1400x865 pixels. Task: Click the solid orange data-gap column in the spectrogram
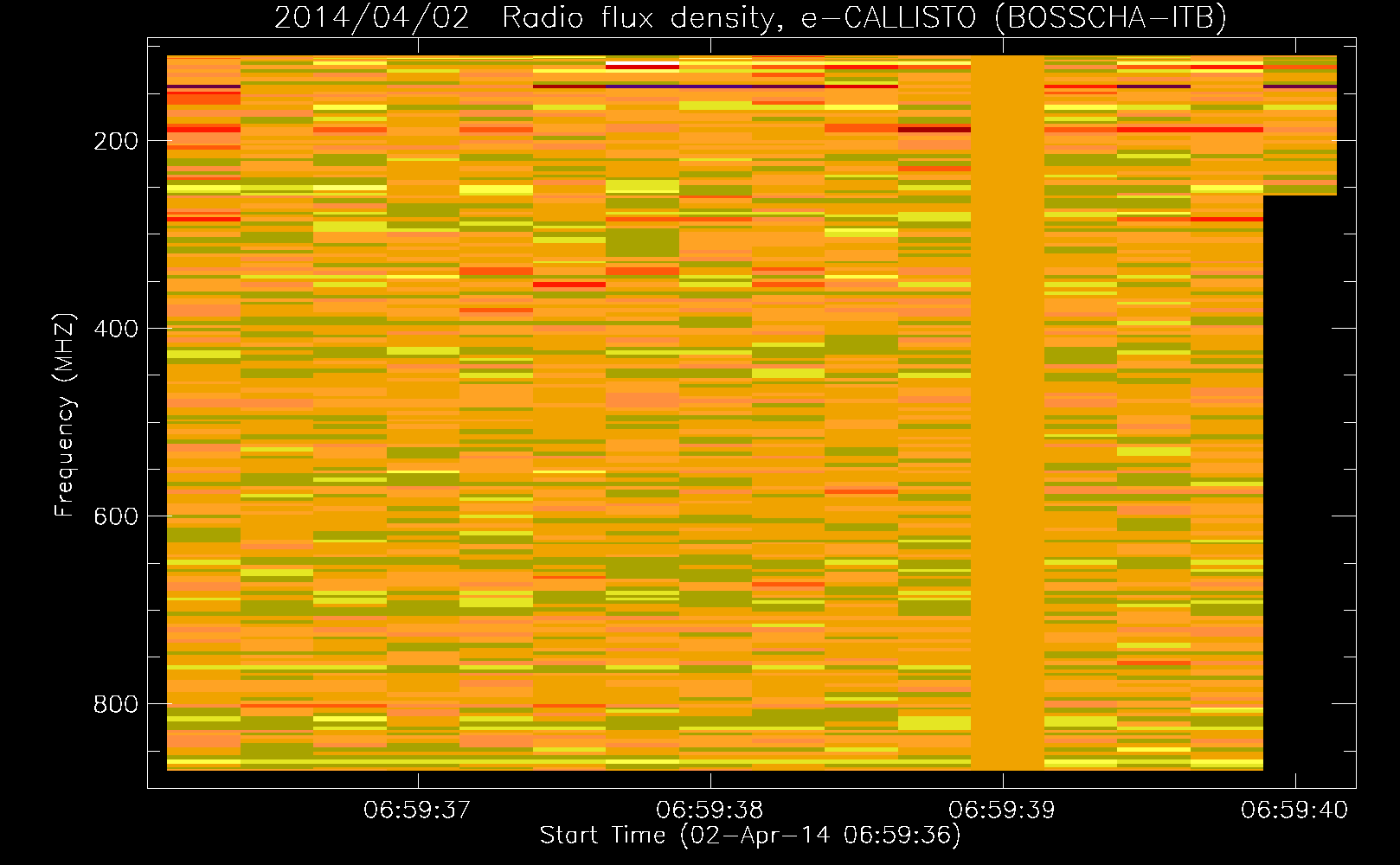click(1007, 413)
